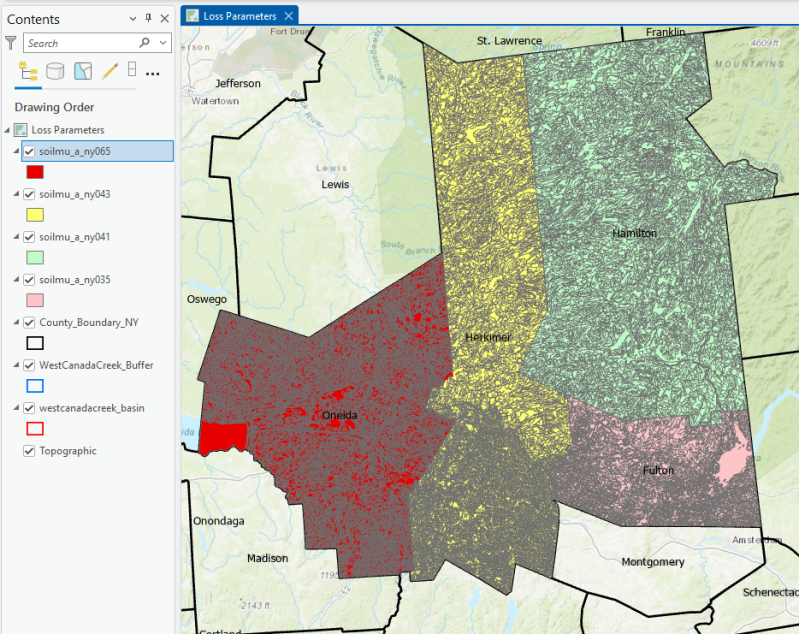Click the red soilmu_a_ny065 symbol swatch
The width and height of the screenshot is (799, 634).
point(35,172)
